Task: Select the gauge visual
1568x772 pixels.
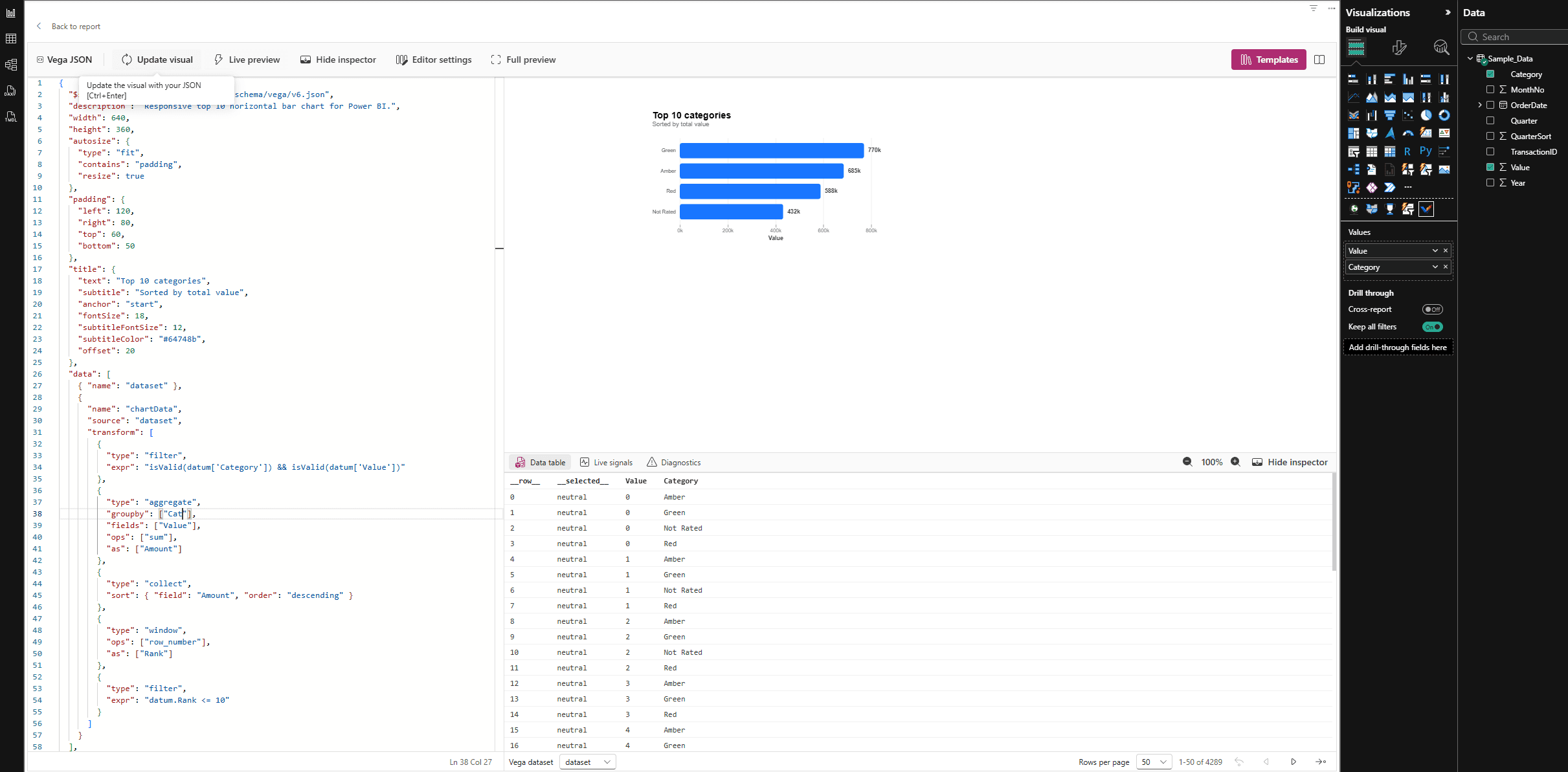Action: 1408,133
